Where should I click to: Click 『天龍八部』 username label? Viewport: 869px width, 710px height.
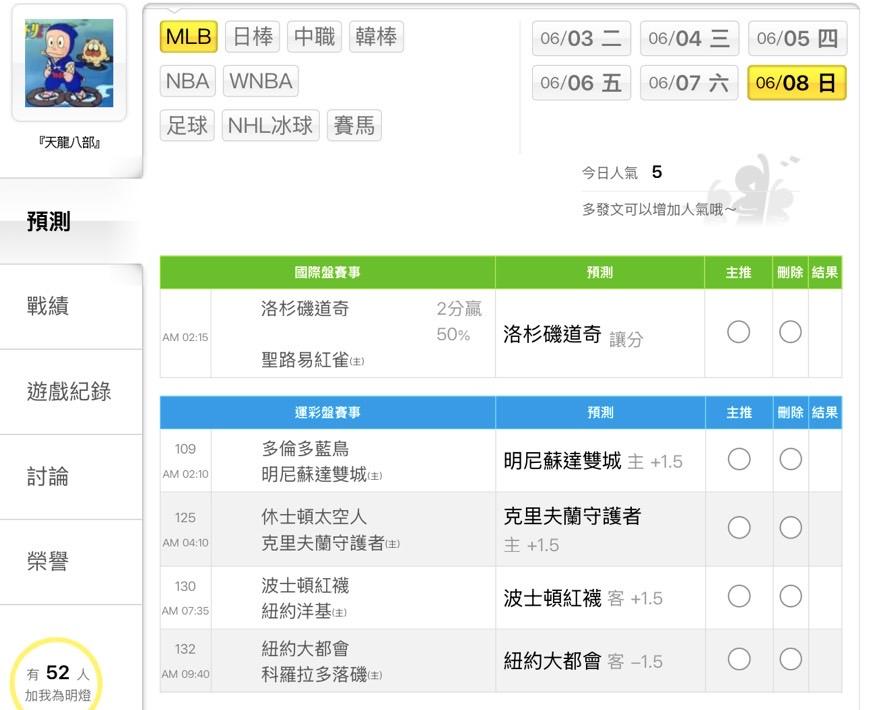point(69,142)
